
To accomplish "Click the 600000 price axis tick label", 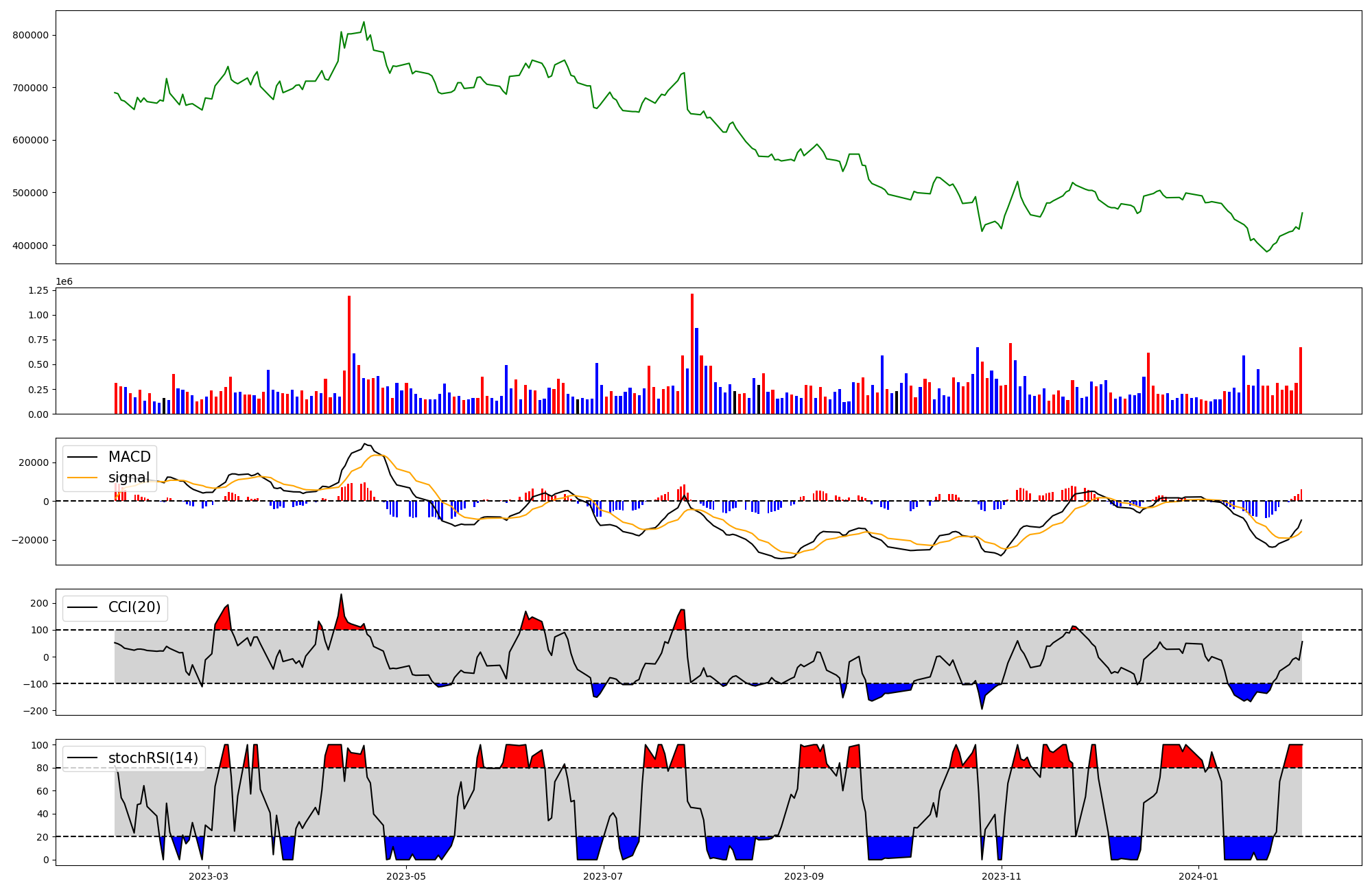I will tap(30, 141).
